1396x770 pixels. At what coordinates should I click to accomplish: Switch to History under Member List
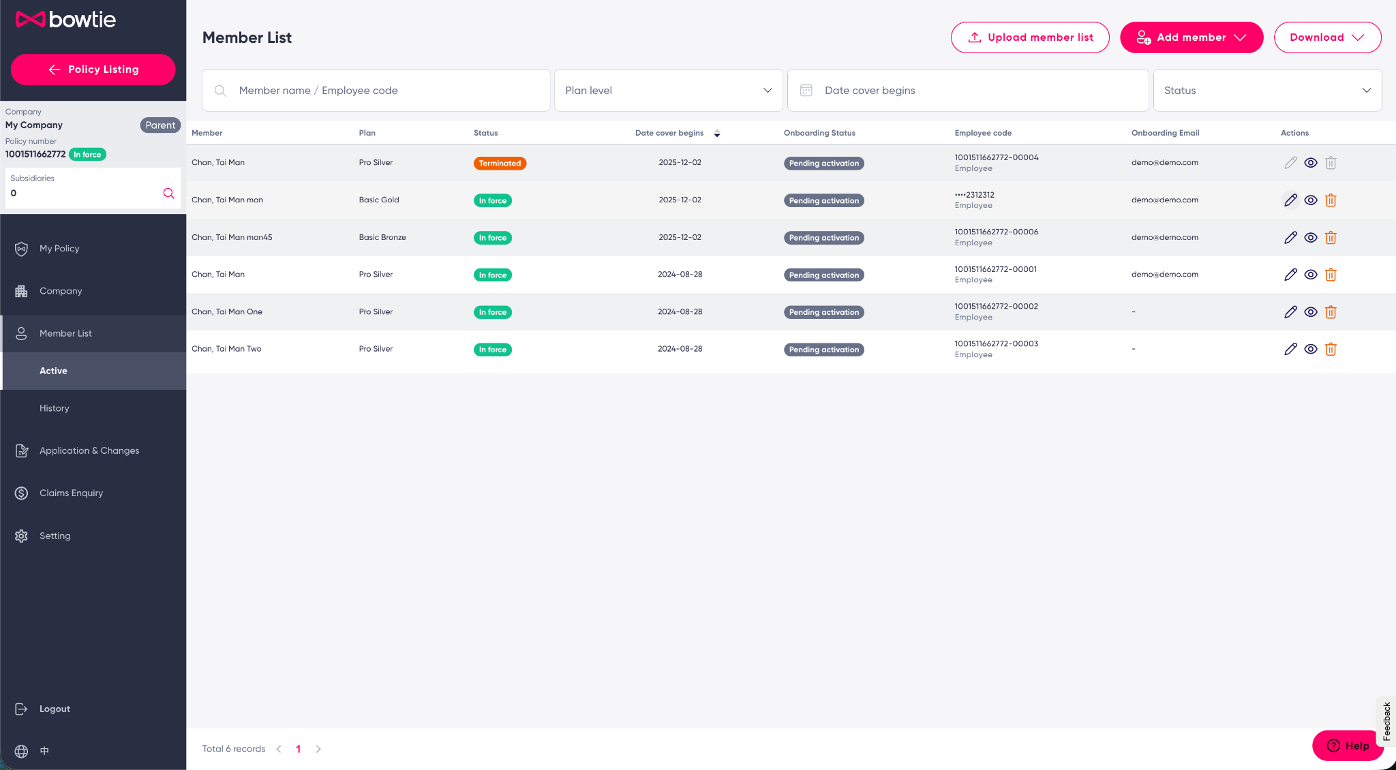point(54,408)
